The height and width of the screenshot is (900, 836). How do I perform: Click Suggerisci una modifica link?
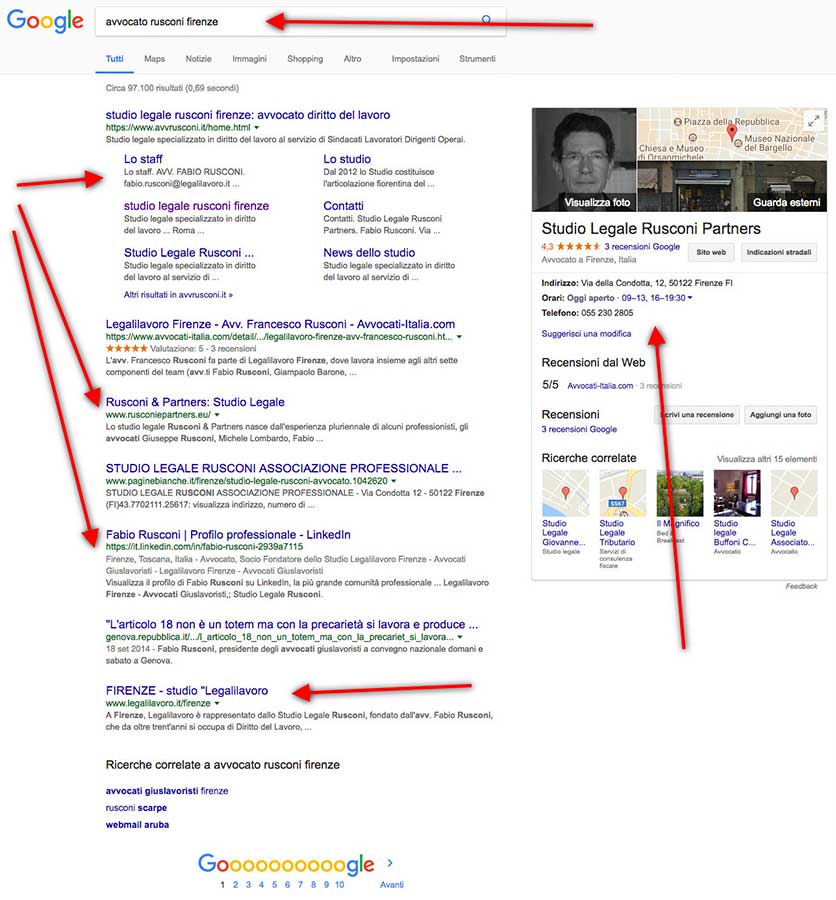pyautogui.click(x=586, y=333)
